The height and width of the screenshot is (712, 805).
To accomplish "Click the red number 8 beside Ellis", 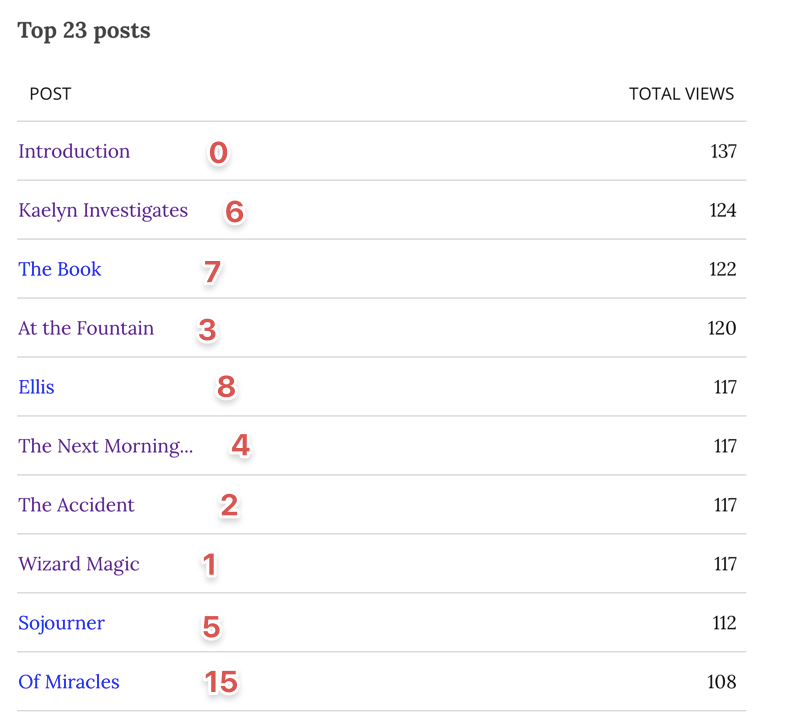I will click(x=226, y=387).
